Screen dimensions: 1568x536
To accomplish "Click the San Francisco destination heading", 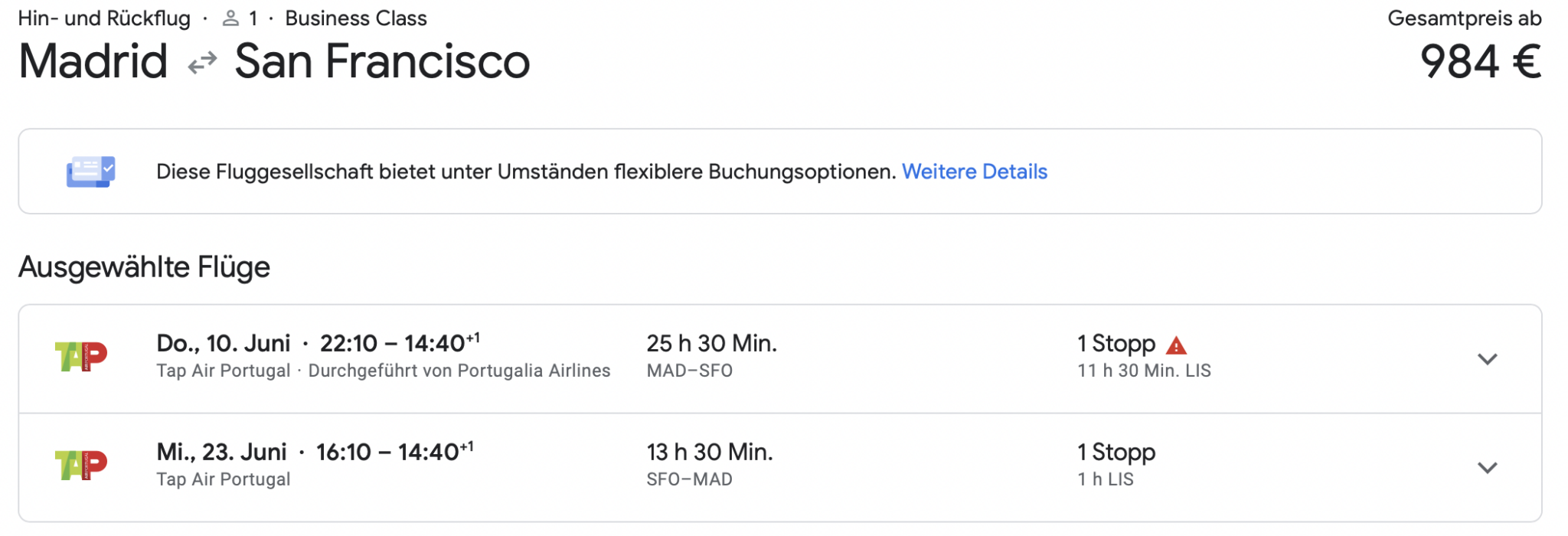I will point(382,61).
